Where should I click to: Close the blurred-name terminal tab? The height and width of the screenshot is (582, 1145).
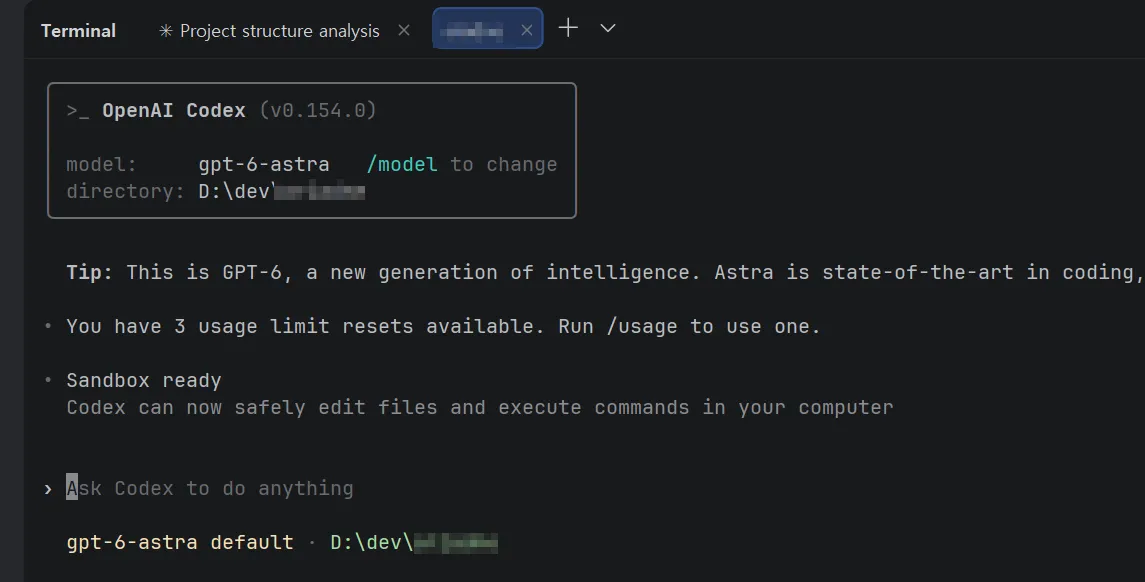[x=526, y=30]
